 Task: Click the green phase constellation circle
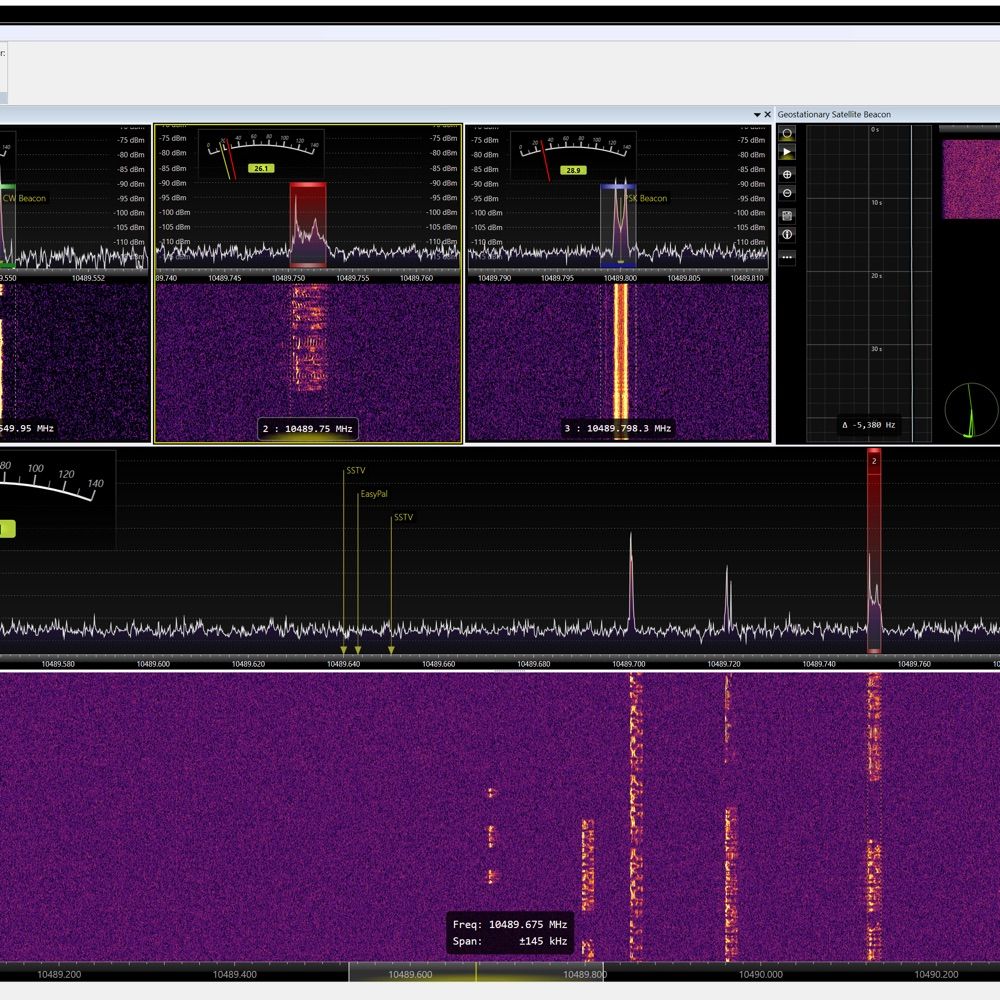click(971, 410)
